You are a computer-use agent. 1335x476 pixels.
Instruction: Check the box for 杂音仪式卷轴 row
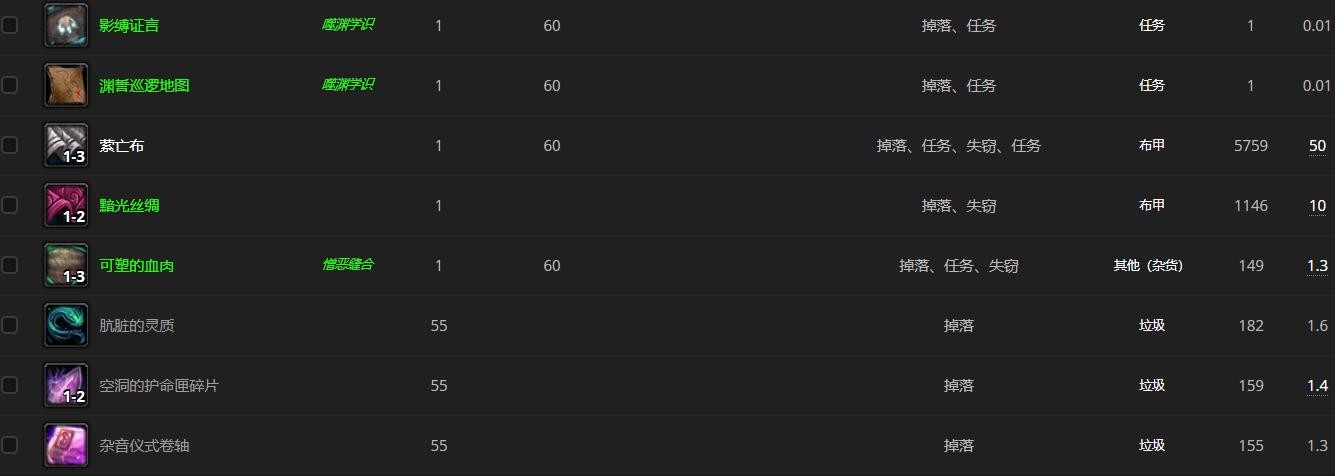pyautogui.click(x=10, y=446)
